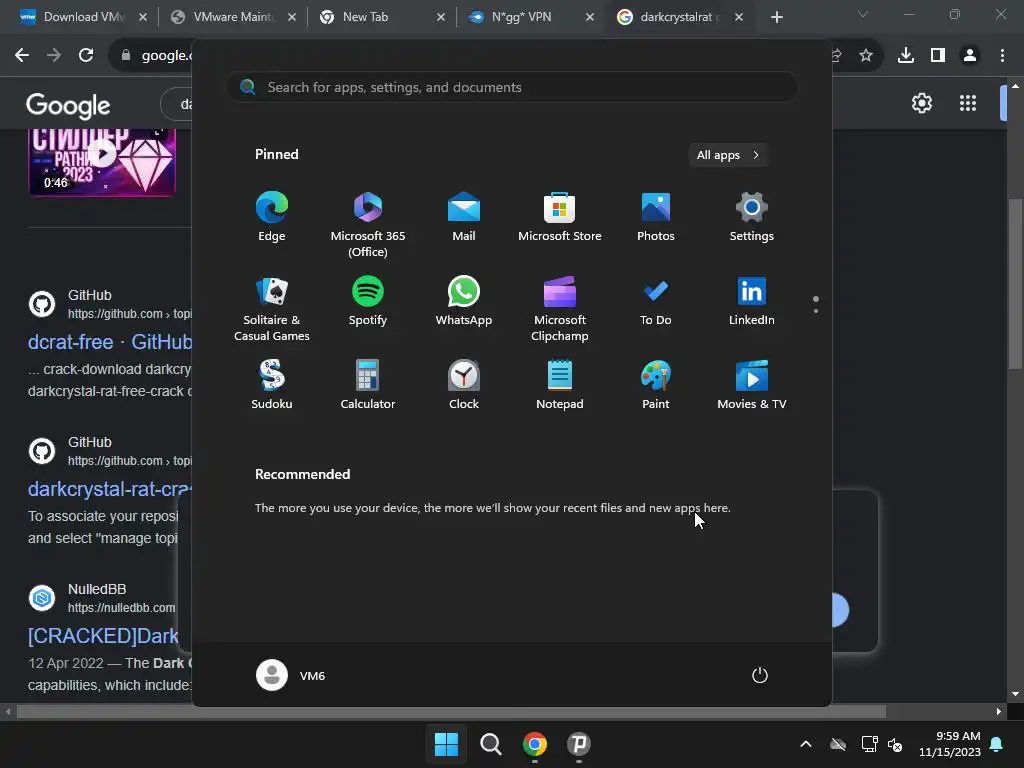The height and width of the screenshot is (768, 1024).
Task: Toggle Chrome side panel
Action: coord(938,56)
